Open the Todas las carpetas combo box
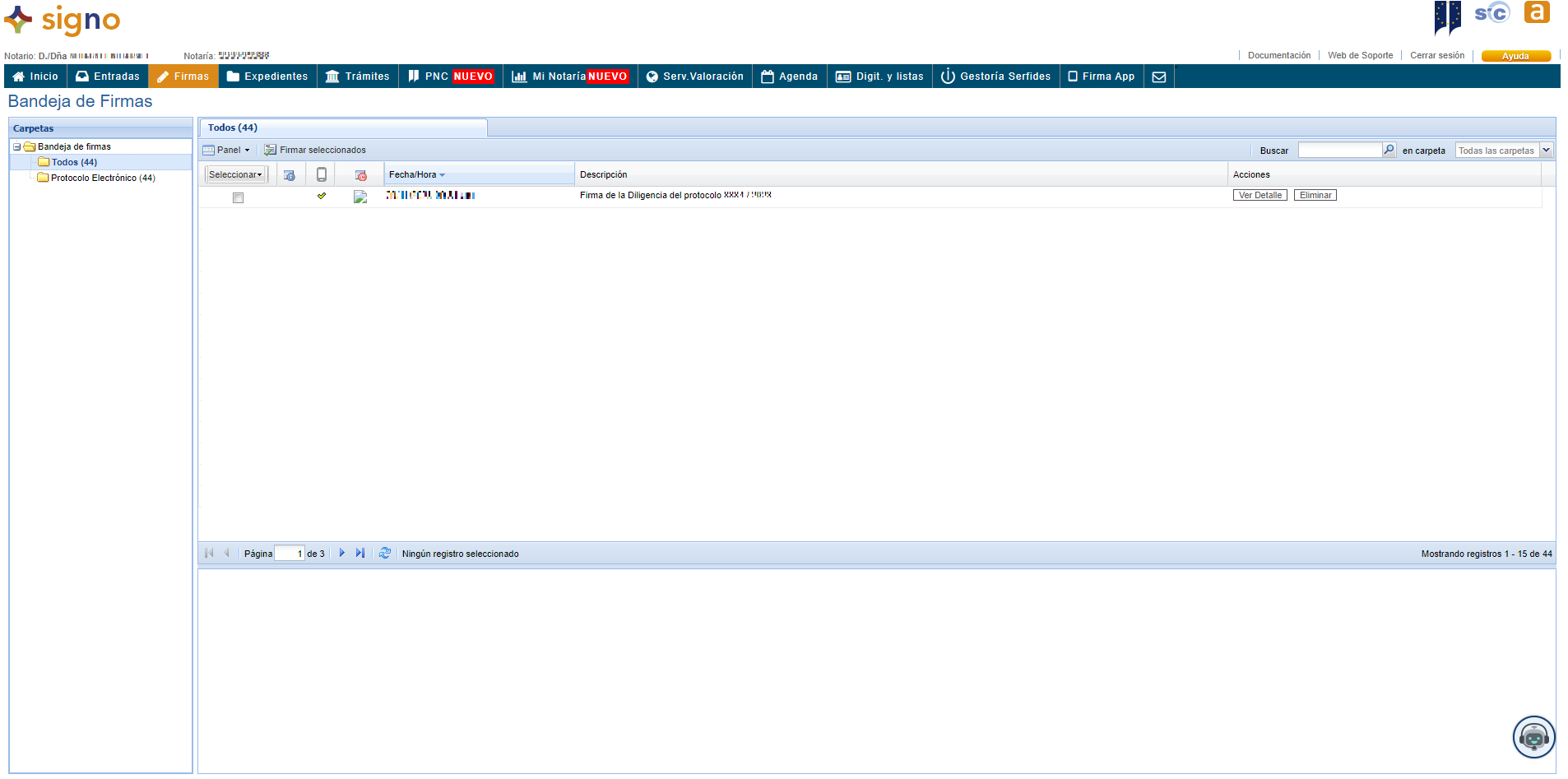Image resolution: width=1568 pixels, height=779 pixels. click(1546, 150)
